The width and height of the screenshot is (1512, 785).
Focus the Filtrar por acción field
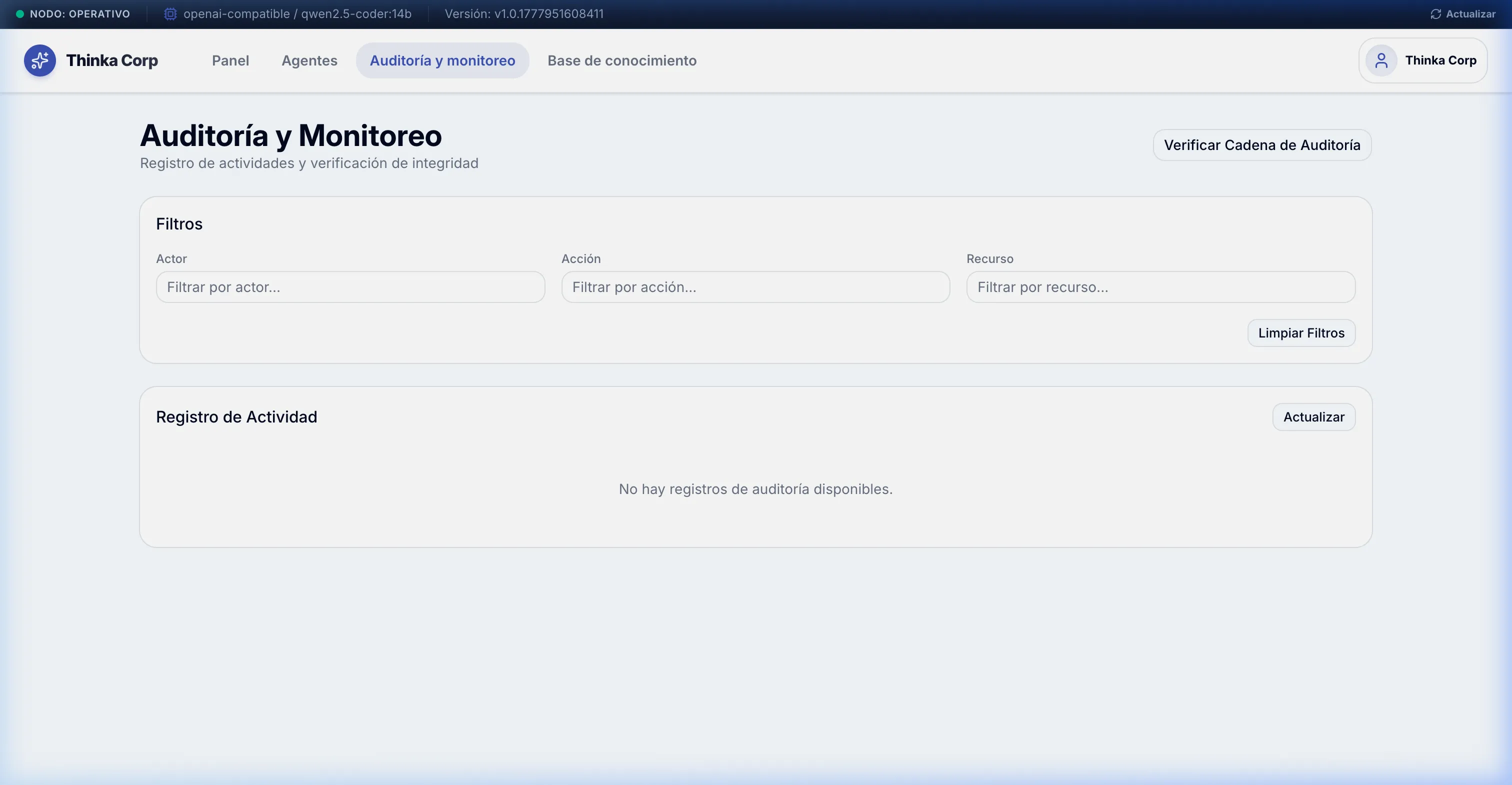point(755,287)
